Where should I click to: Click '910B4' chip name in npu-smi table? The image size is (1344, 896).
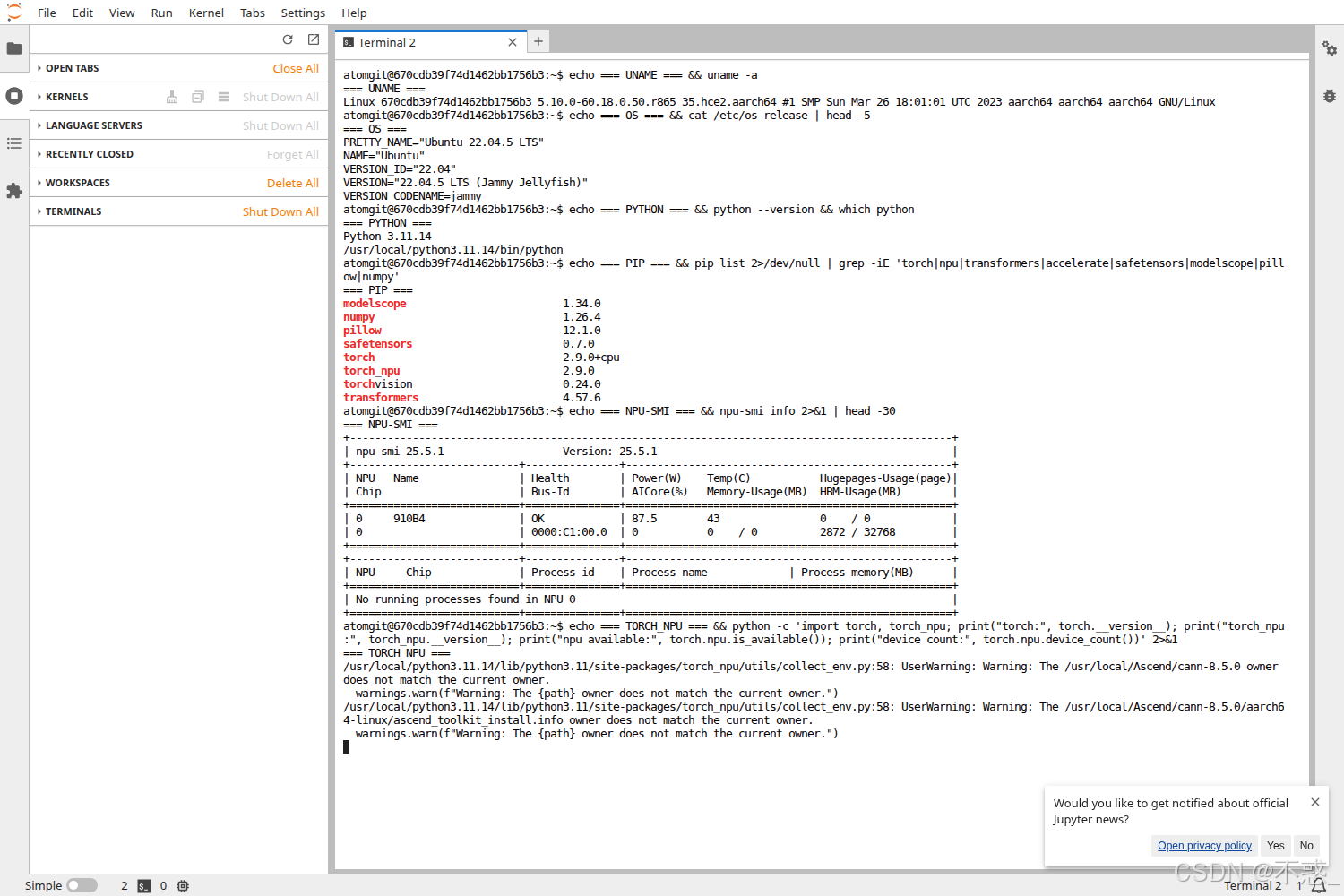click(409, 519)
